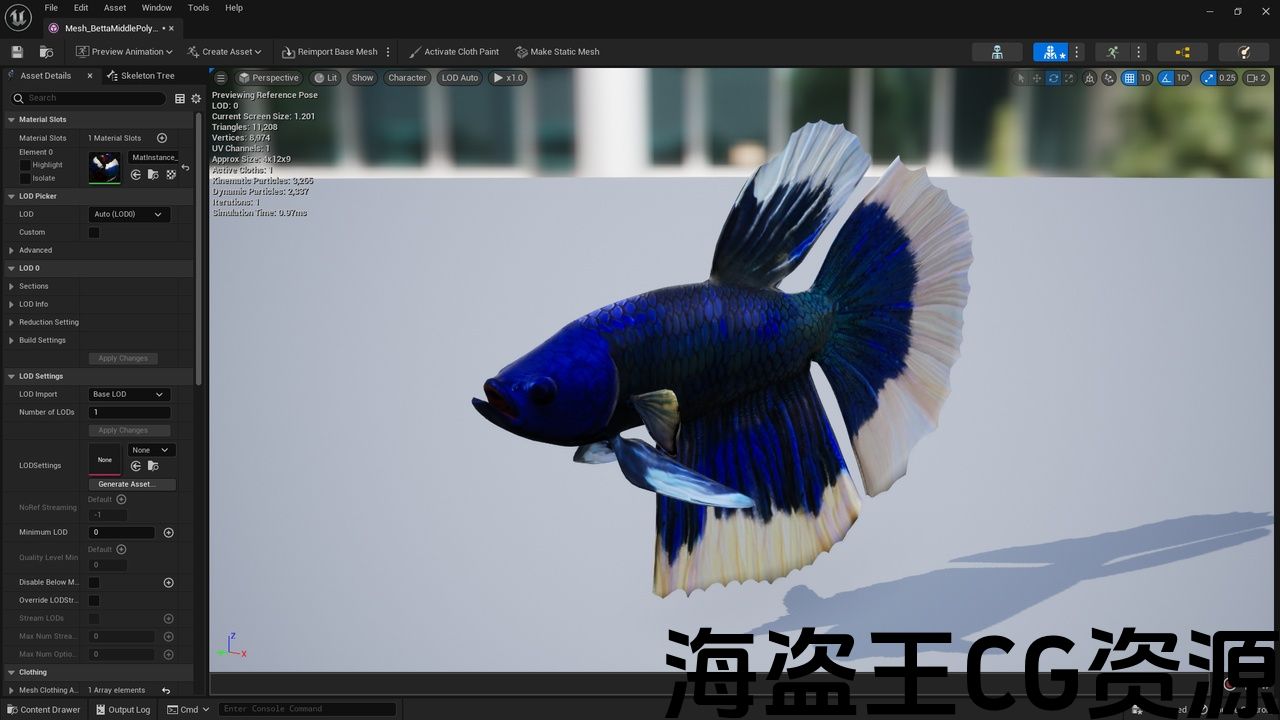Click the material thumbnail for Element 0
Image resolution: width=1280 pixels, height=720 pixels.
point(104,167)
